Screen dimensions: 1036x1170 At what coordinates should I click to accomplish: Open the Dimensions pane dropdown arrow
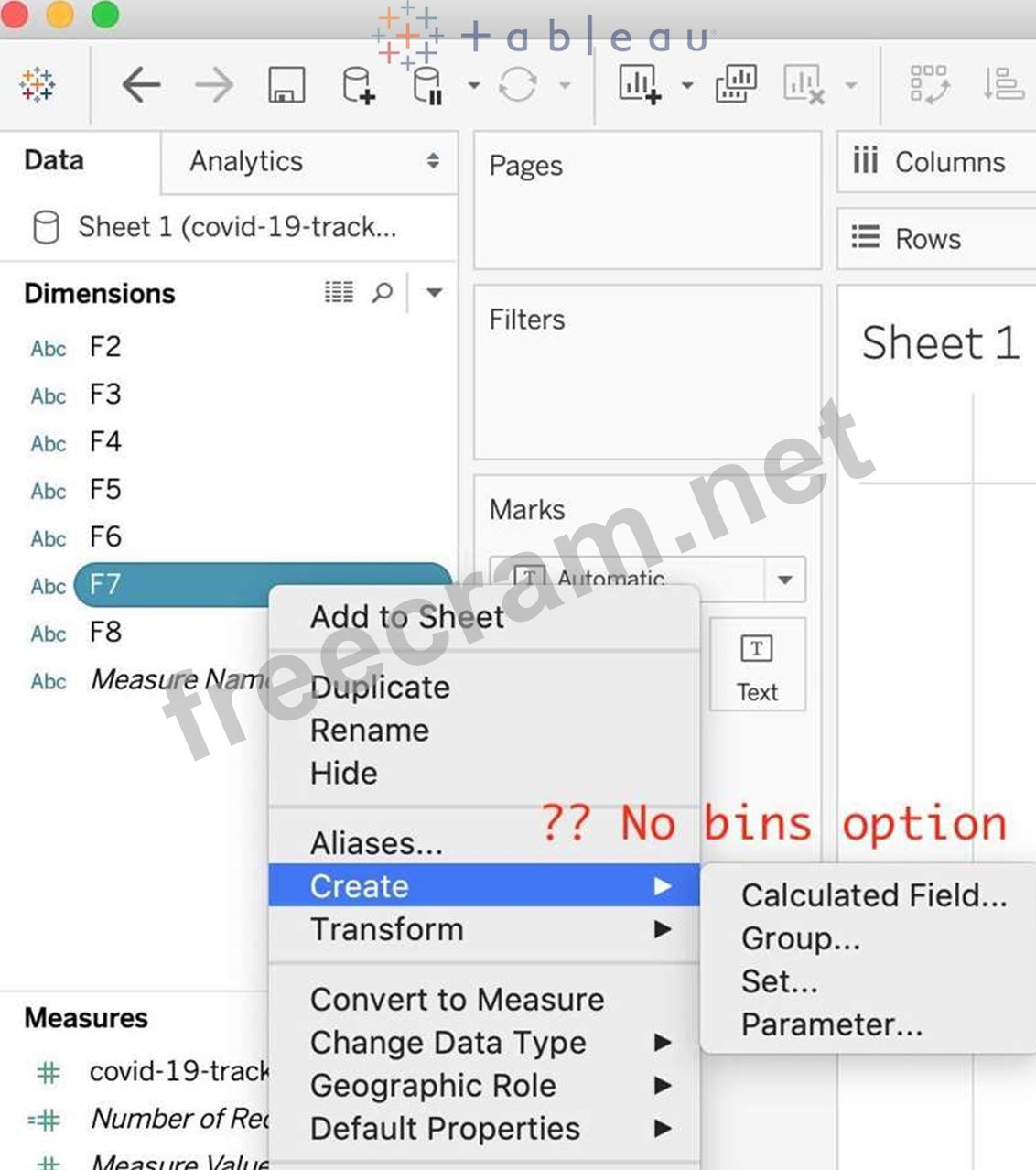[x=434, y=293]
